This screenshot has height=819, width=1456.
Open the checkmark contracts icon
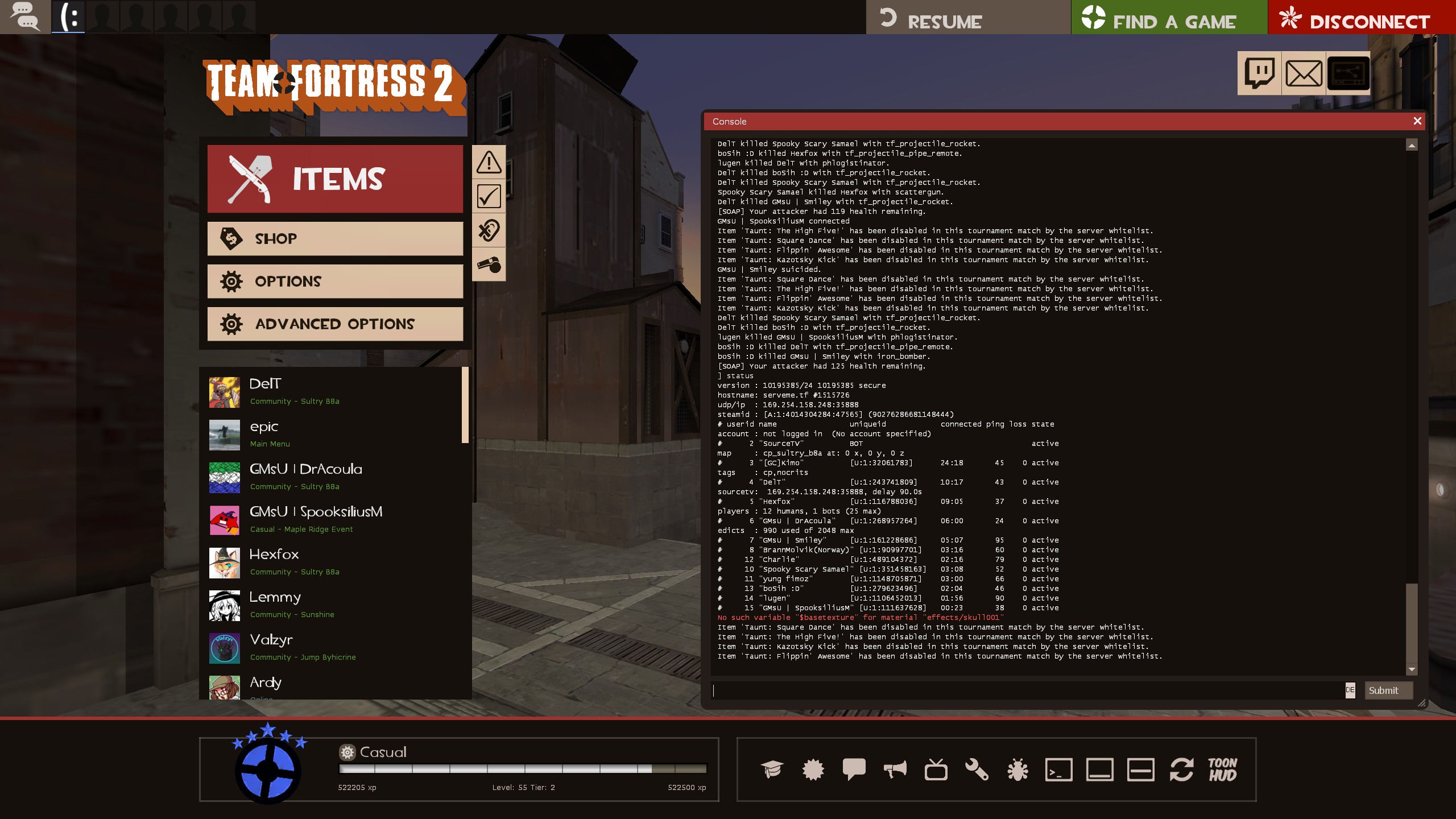point(489,196)
